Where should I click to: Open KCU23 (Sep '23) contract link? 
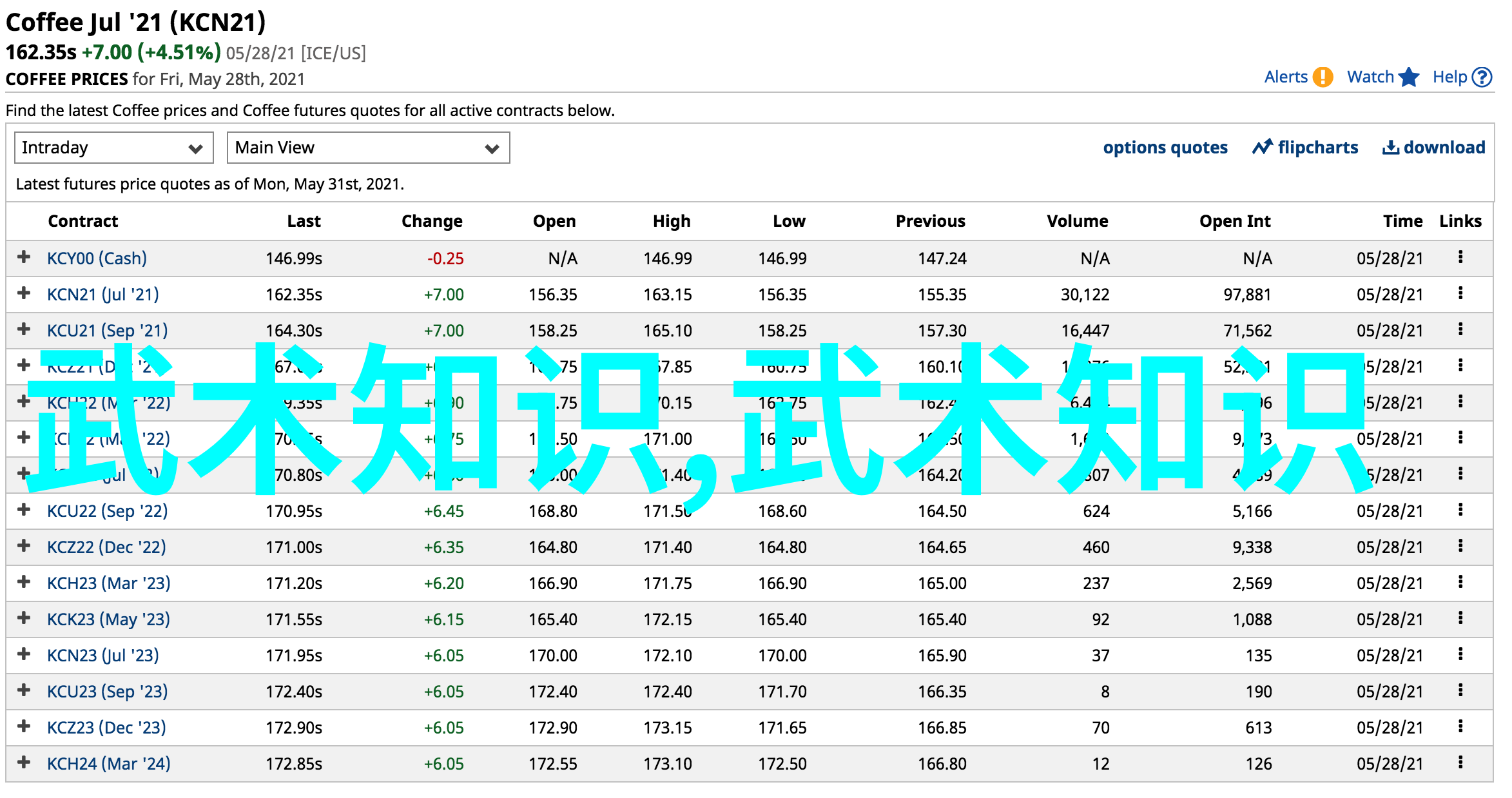point(107,691)
